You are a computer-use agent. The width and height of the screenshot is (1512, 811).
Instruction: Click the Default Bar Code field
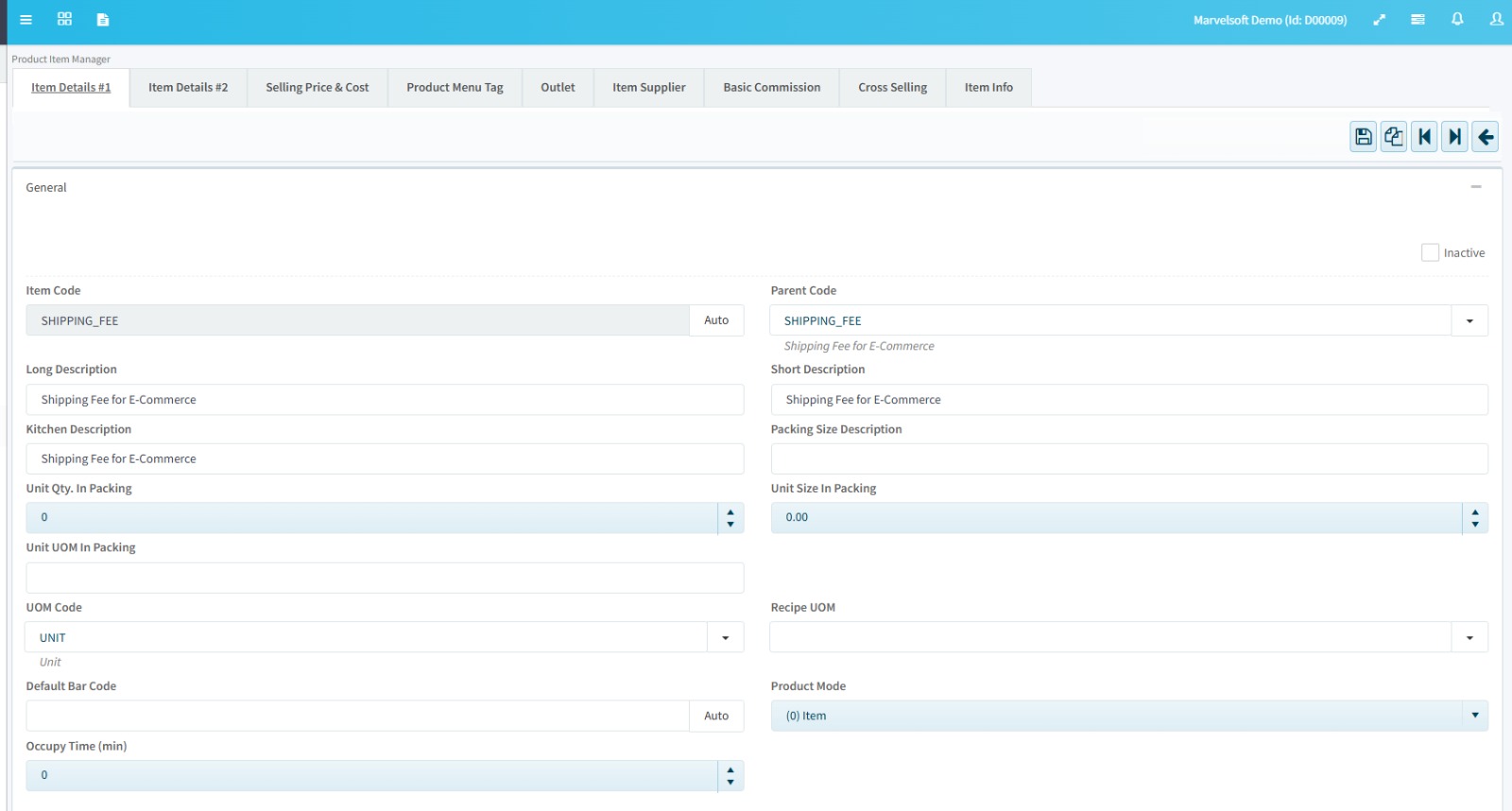[357, 716]
